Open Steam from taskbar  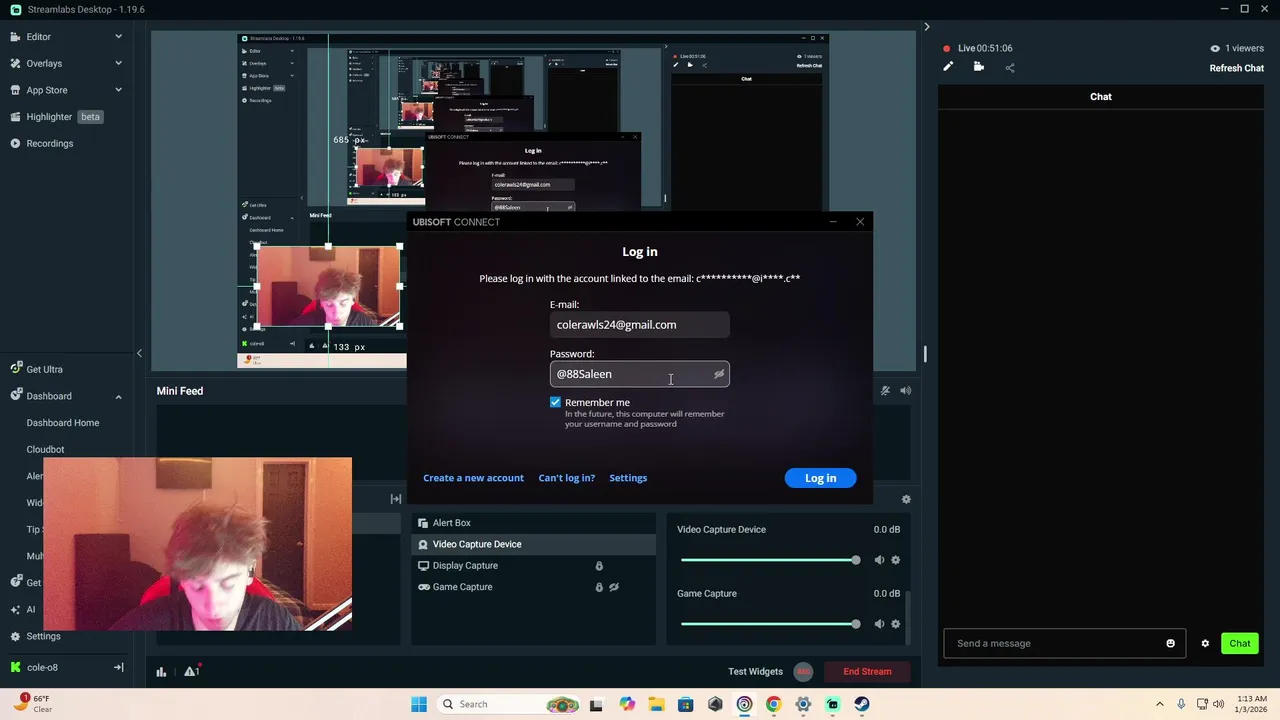click(862, 704)
